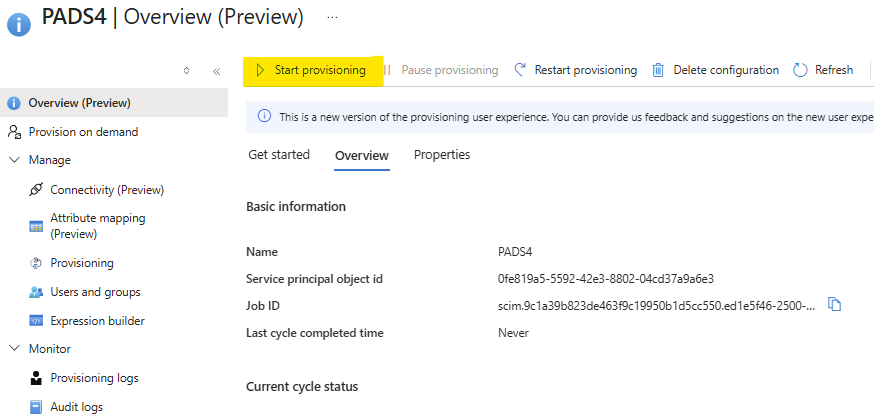
Task: Open Overview (Preview) in sidebar
Action: point(114,103)
